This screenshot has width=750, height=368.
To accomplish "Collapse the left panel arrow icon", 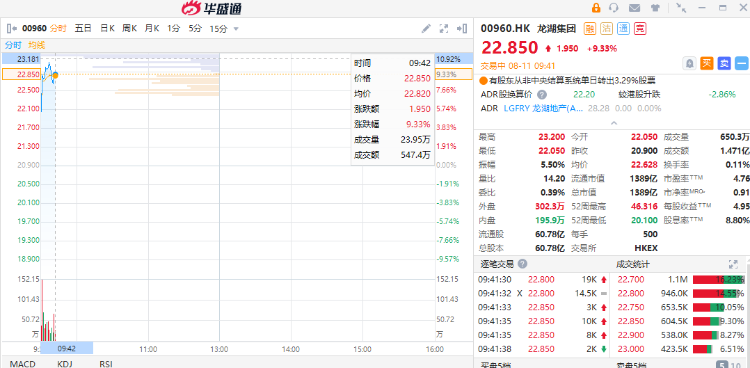I will pos(12,29).
